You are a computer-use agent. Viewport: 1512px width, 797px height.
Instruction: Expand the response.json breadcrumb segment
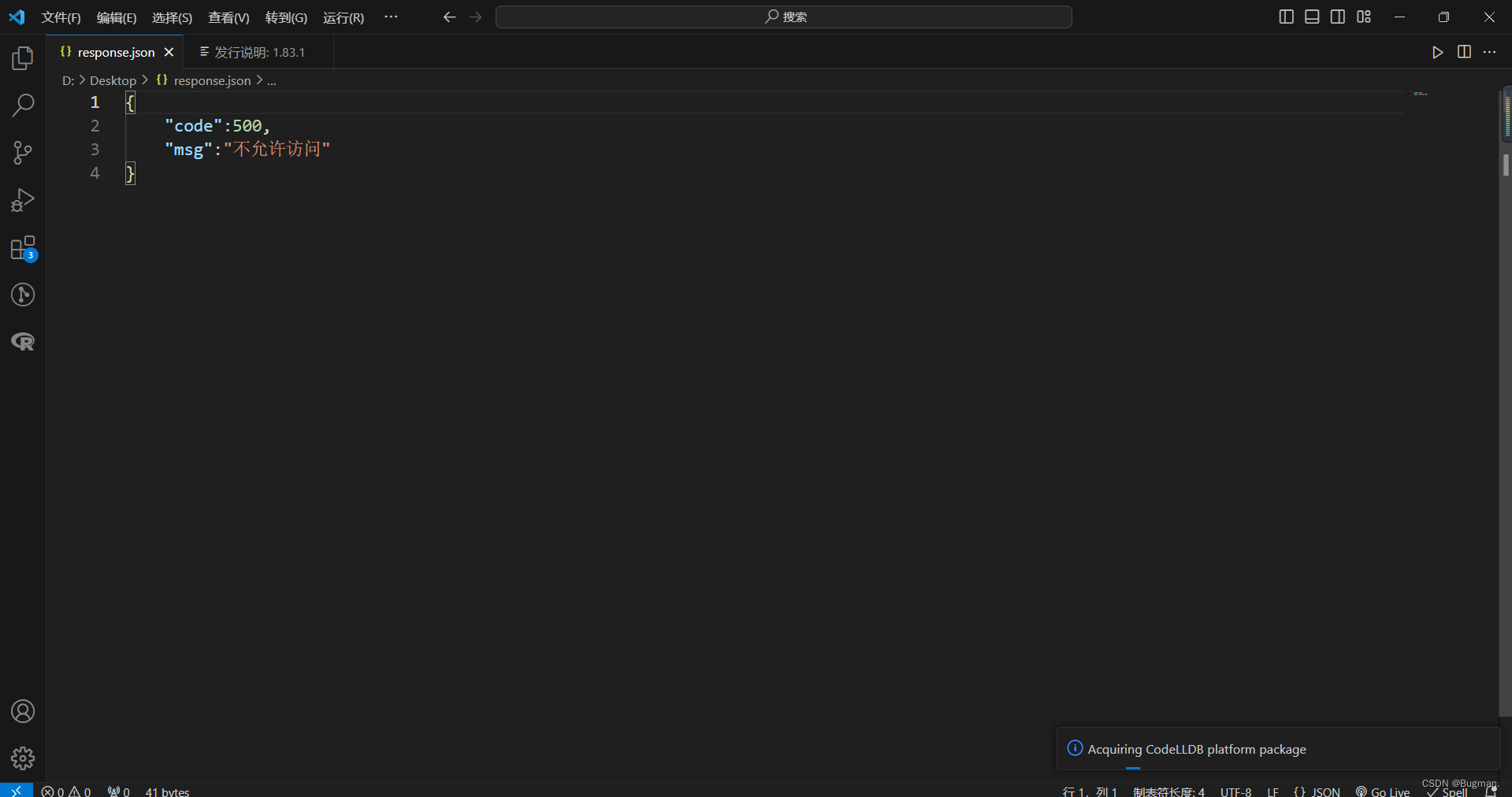coord(203,80)
